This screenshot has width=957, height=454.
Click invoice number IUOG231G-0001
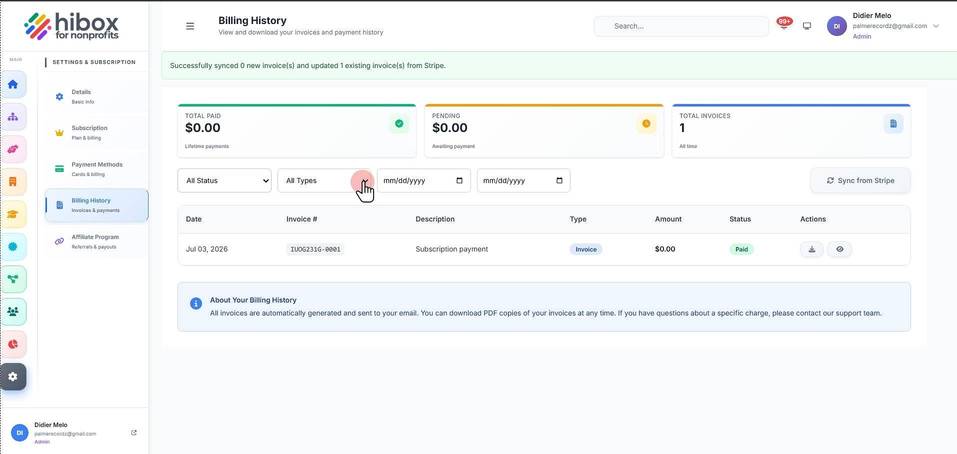tap(316, 249)
